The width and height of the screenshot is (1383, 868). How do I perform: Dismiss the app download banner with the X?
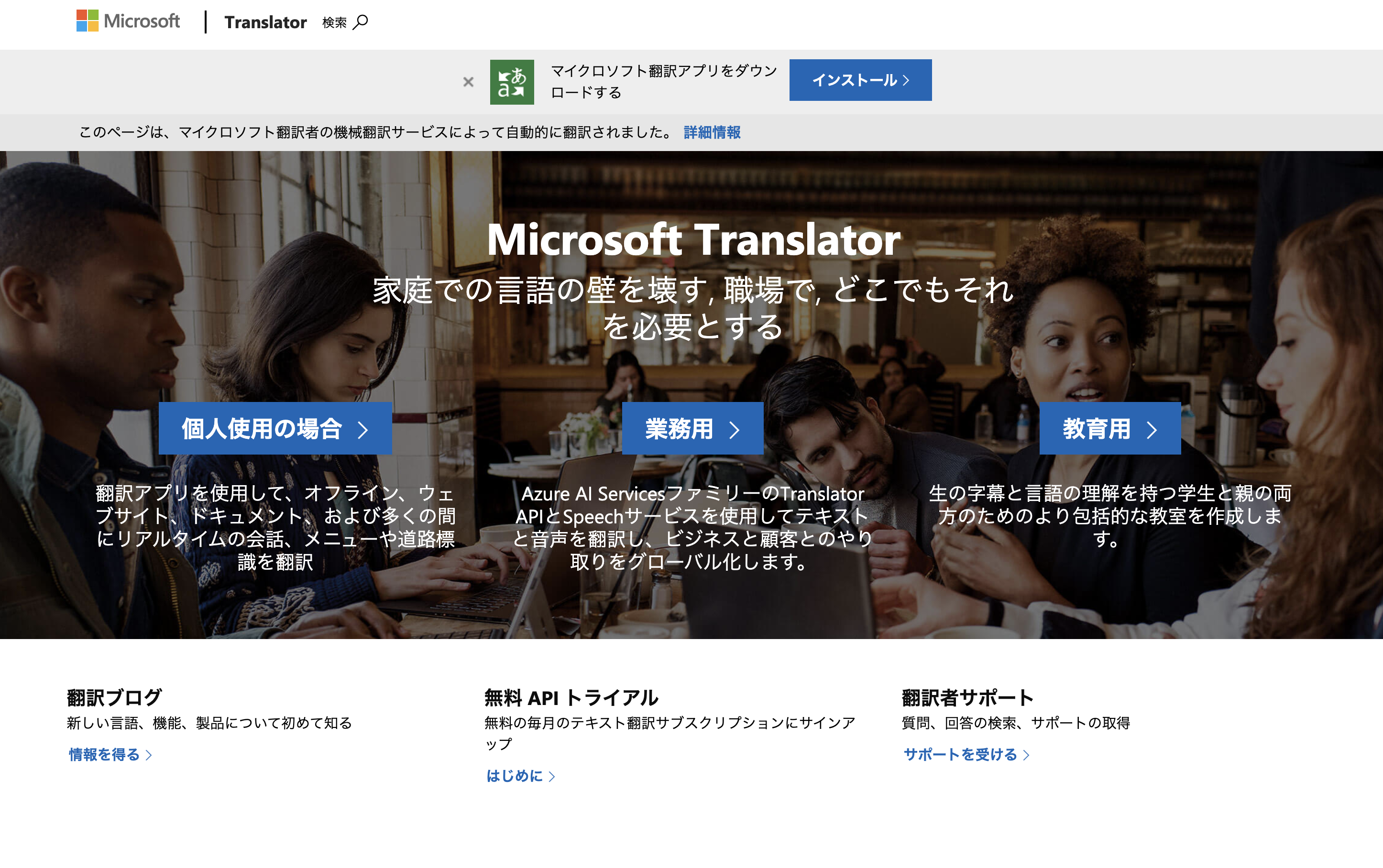point(468,81)
